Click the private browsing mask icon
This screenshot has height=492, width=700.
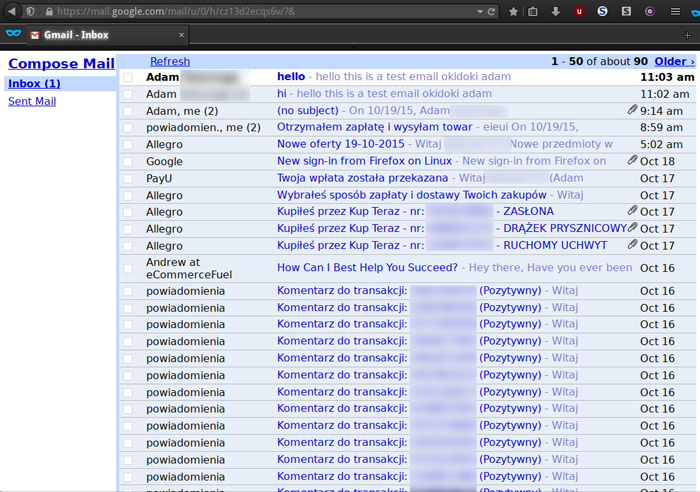point(13,33)
